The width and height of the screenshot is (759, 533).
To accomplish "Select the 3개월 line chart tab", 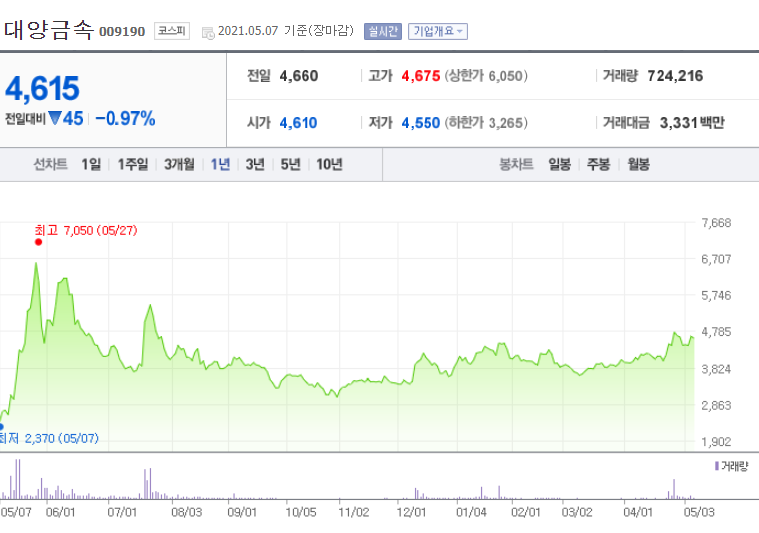I will click(x=179, y=165).
